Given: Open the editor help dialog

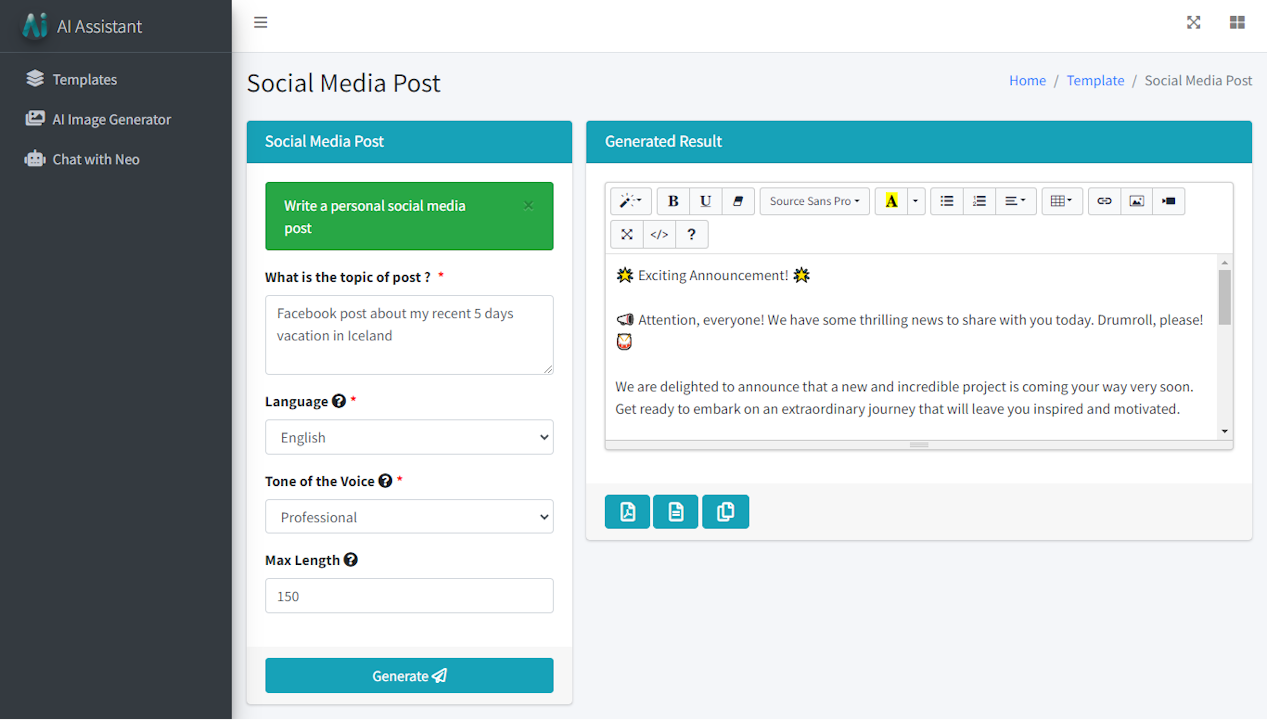Looking at the screenshot, I should (x=691, y=233).
